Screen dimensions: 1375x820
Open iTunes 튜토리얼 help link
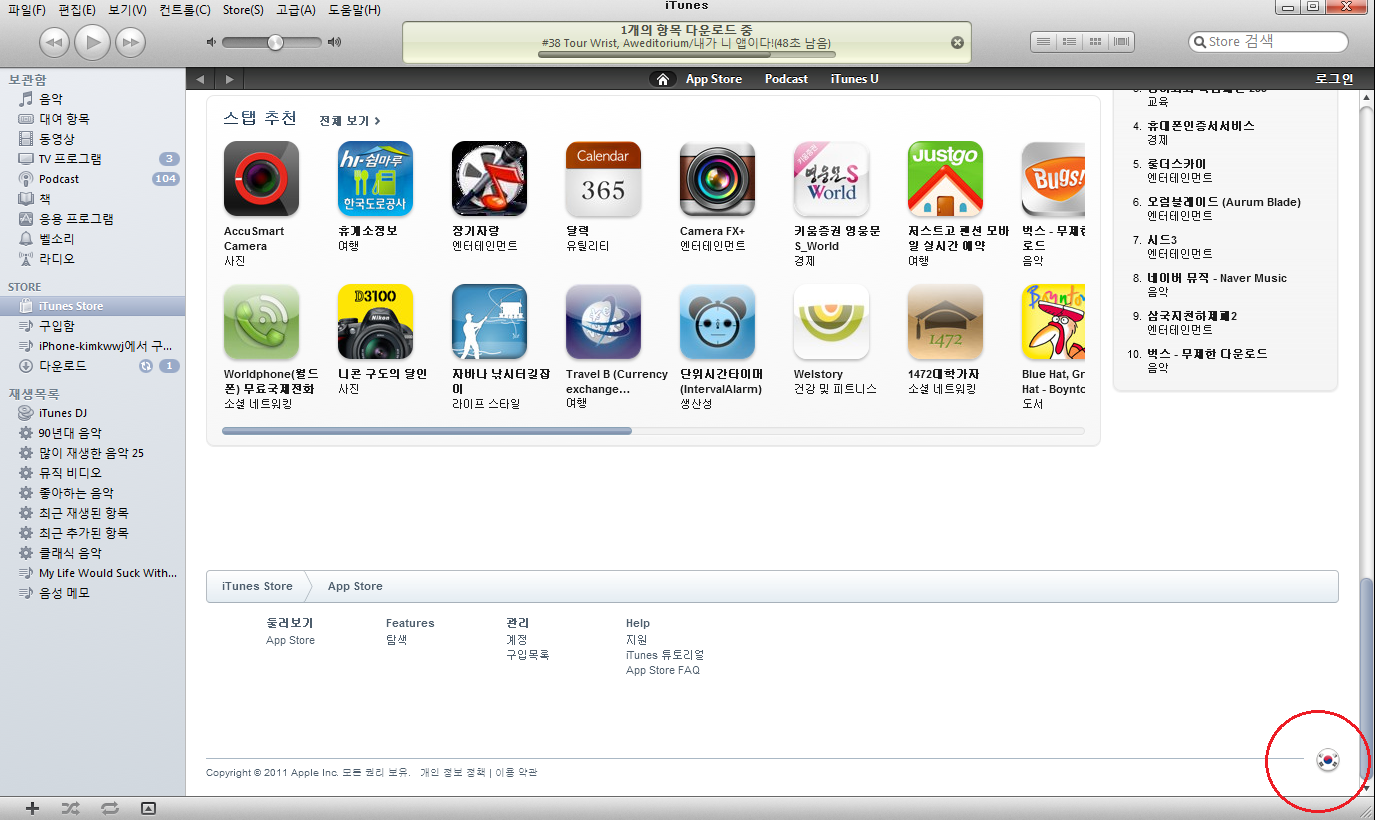665,655
